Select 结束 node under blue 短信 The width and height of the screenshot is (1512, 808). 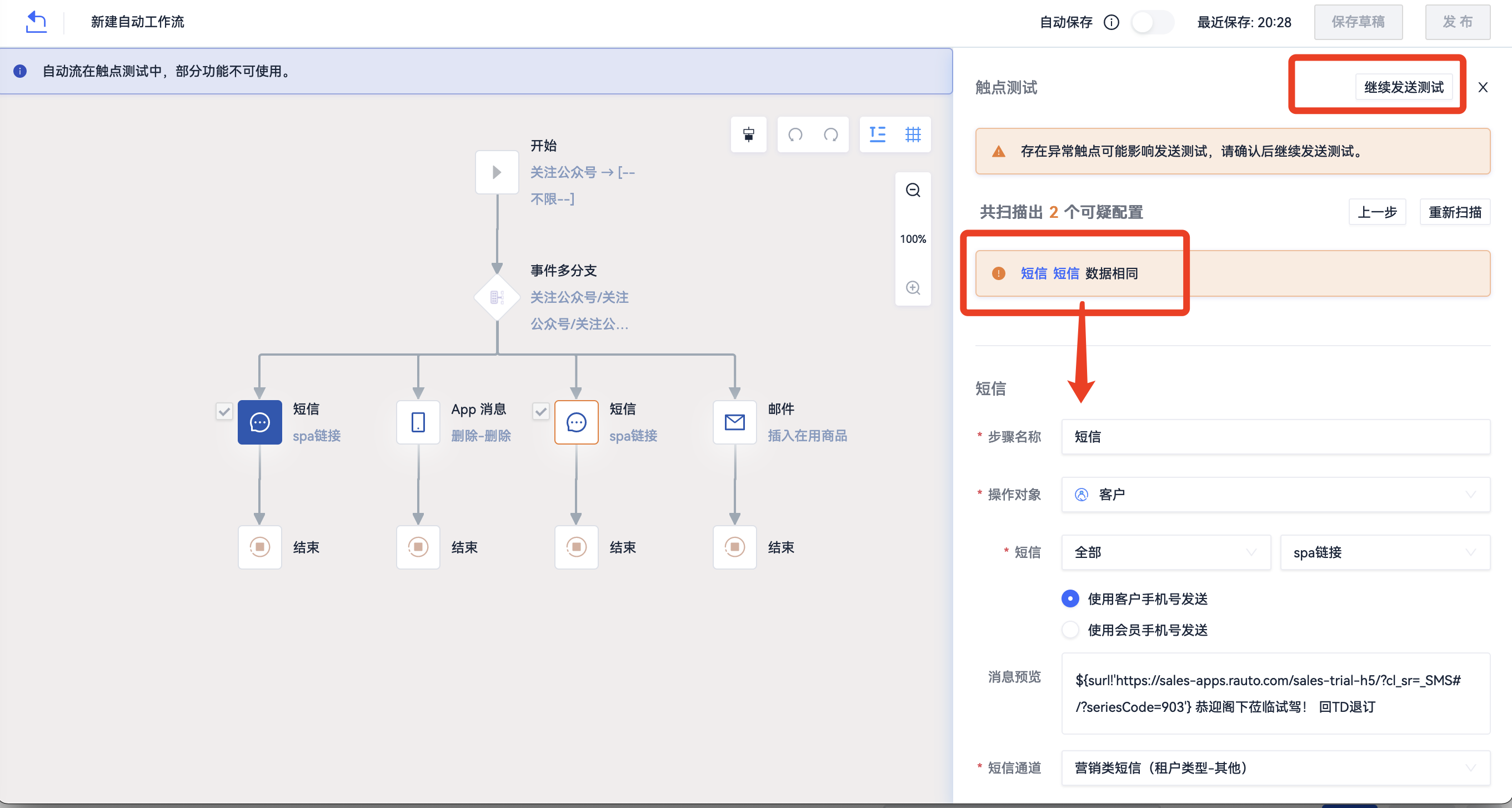(259, 547)
